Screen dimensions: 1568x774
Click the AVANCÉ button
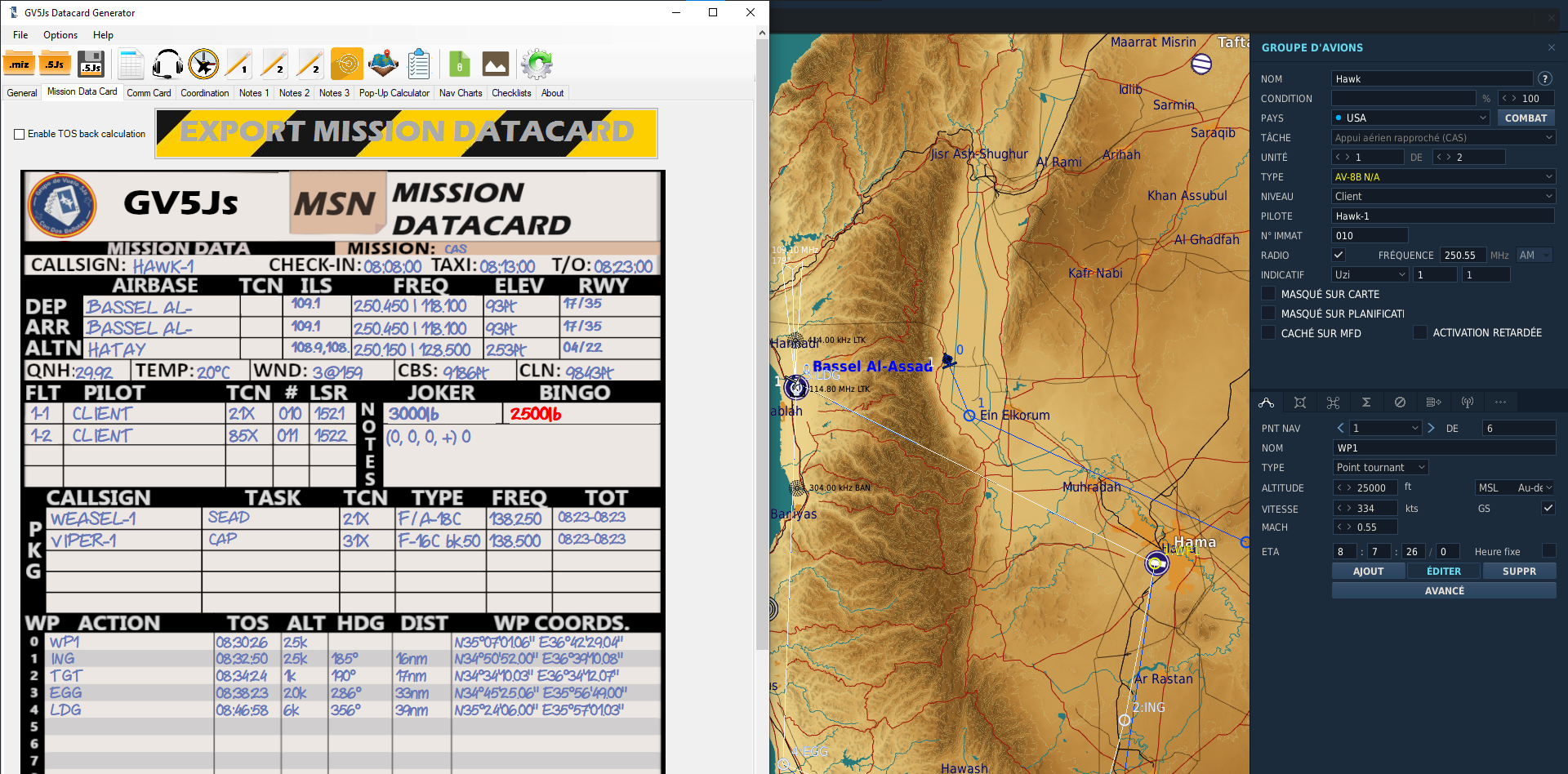point(1444,590)
